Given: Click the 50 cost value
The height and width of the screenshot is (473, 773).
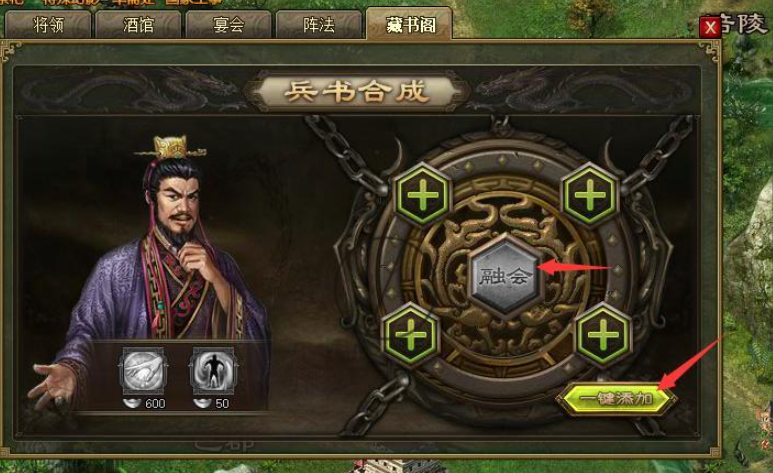Looking at the screenshot, I should point(222,404).
